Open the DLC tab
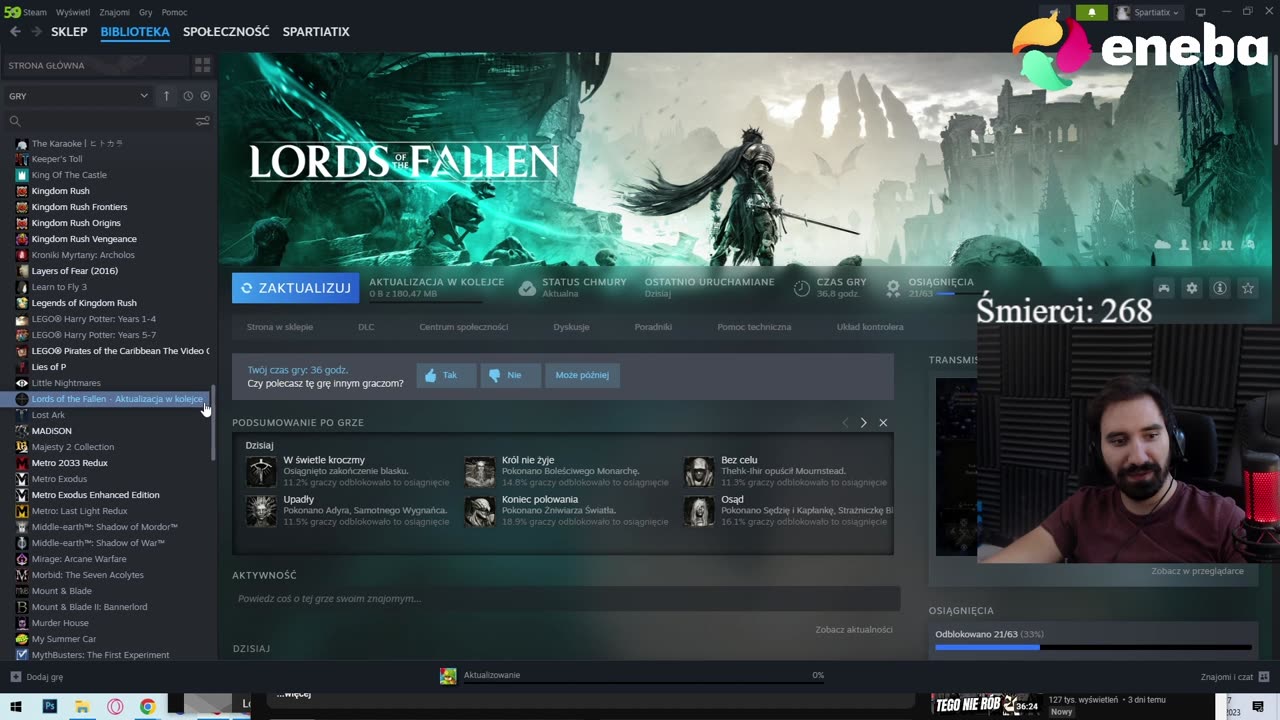The height and width of the screenshot is (720, 1280). 366,327
